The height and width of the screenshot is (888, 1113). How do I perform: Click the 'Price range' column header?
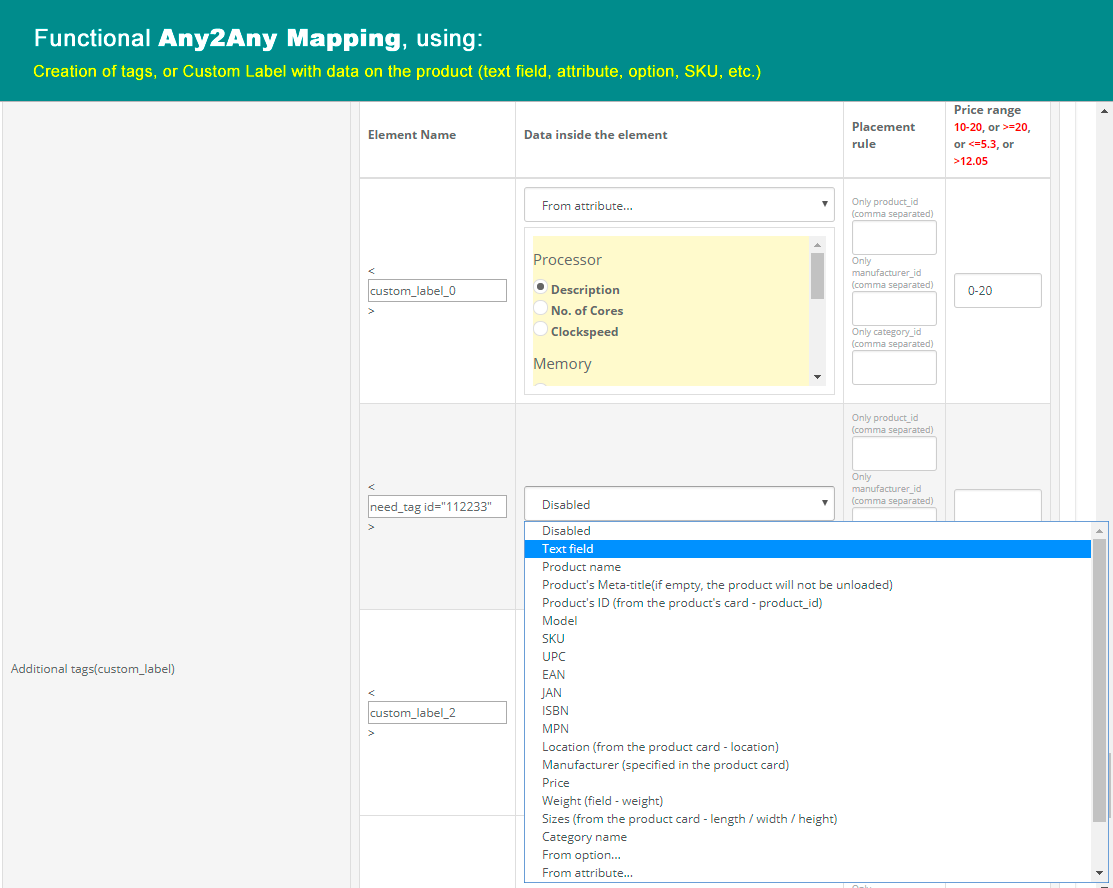[x=987, y=110]
